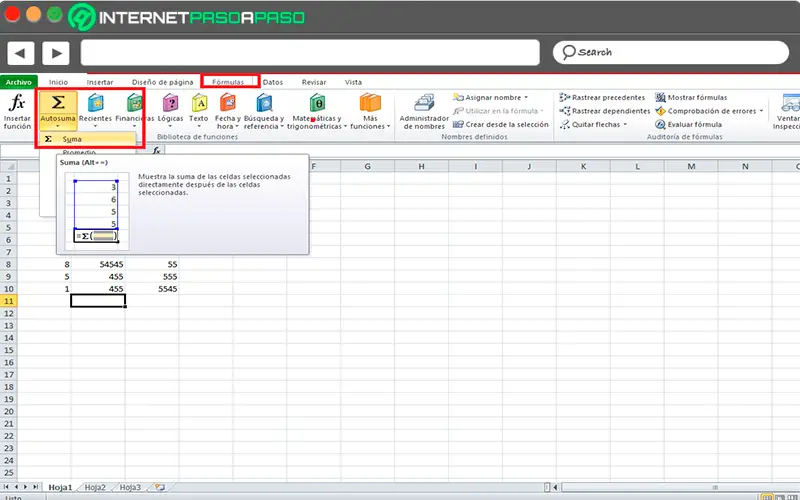The height and width of the screenshot is (500, 800).
Task: Select the Hoja1 sheet tab
Action: pos(60,487)
